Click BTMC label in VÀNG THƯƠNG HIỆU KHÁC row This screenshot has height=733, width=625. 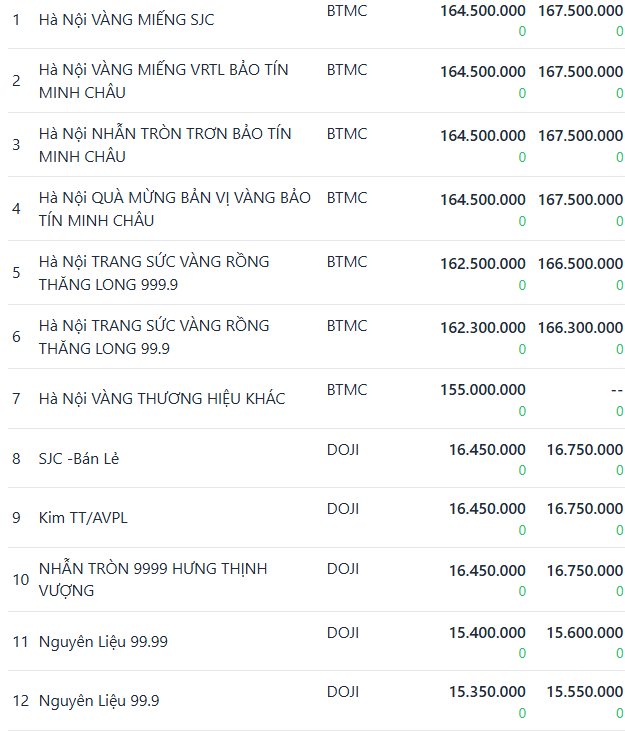coord(347,390)
